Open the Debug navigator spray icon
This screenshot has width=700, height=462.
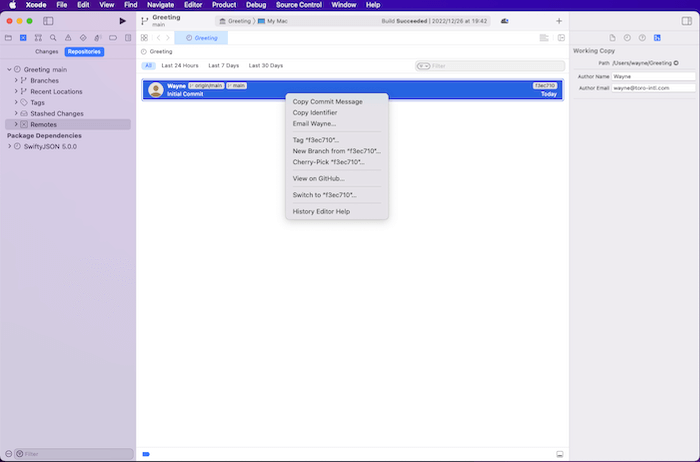98,38
